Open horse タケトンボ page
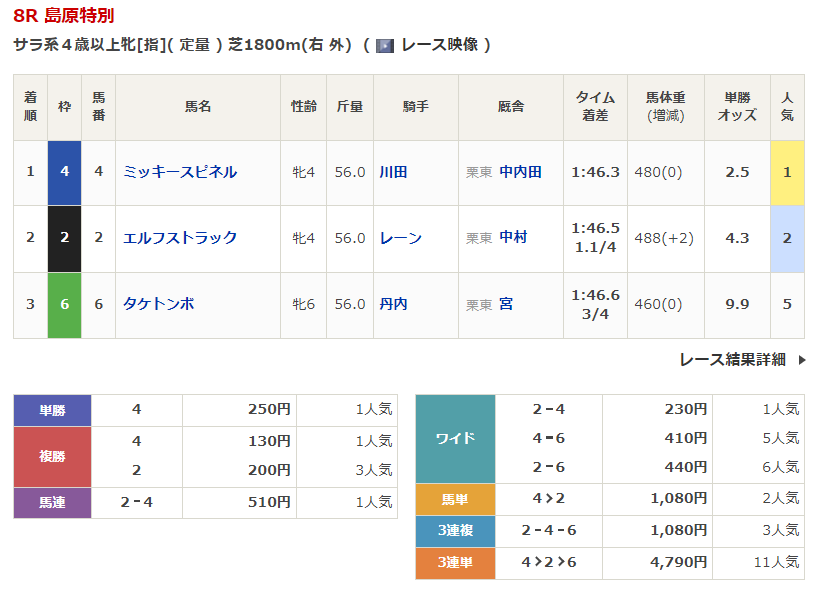This screenshot has width=821, height=589. [158, 304]
